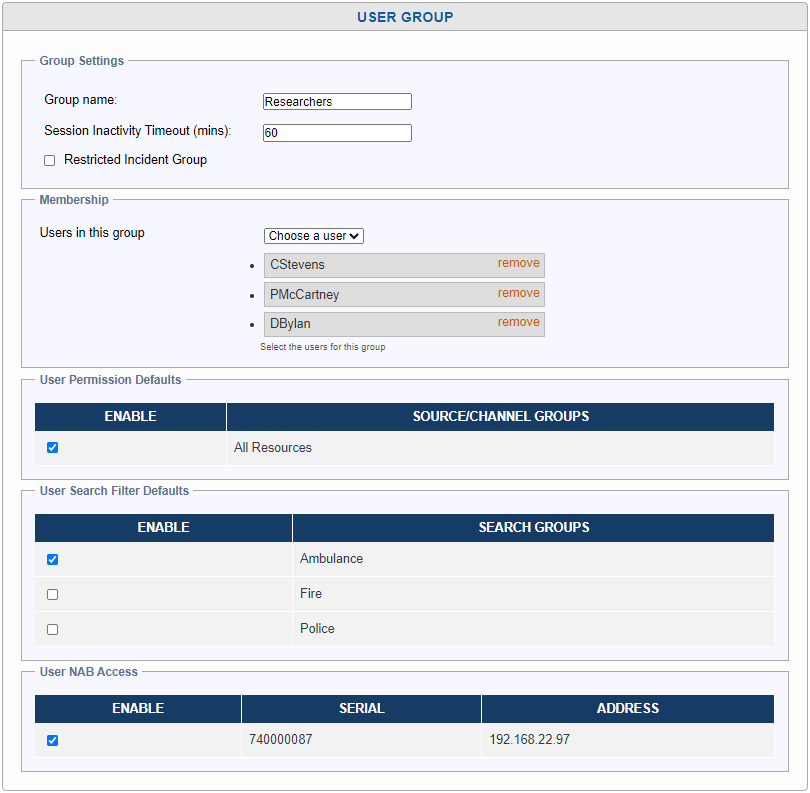Enable the Fire search group checkbox
The width and height of the screenshot is (810, 793).
(53, 594)
